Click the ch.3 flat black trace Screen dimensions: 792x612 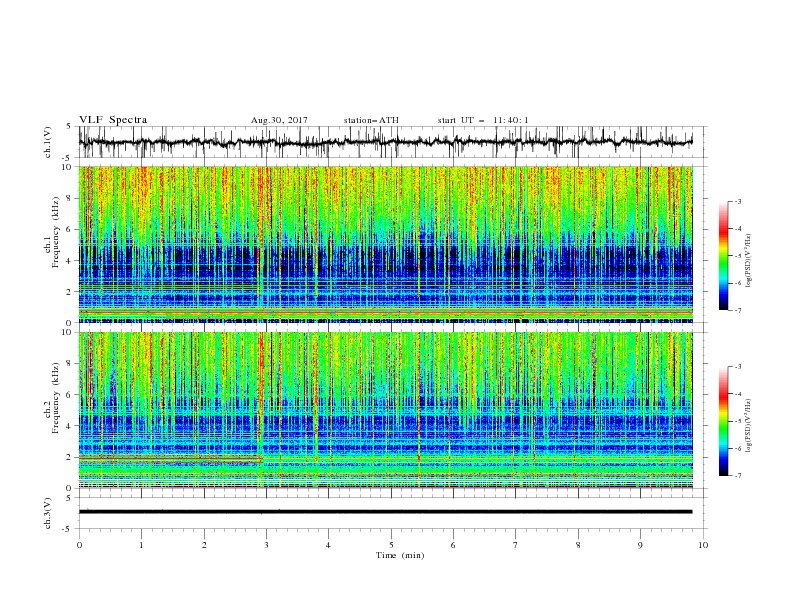click(x=385, y=512)
